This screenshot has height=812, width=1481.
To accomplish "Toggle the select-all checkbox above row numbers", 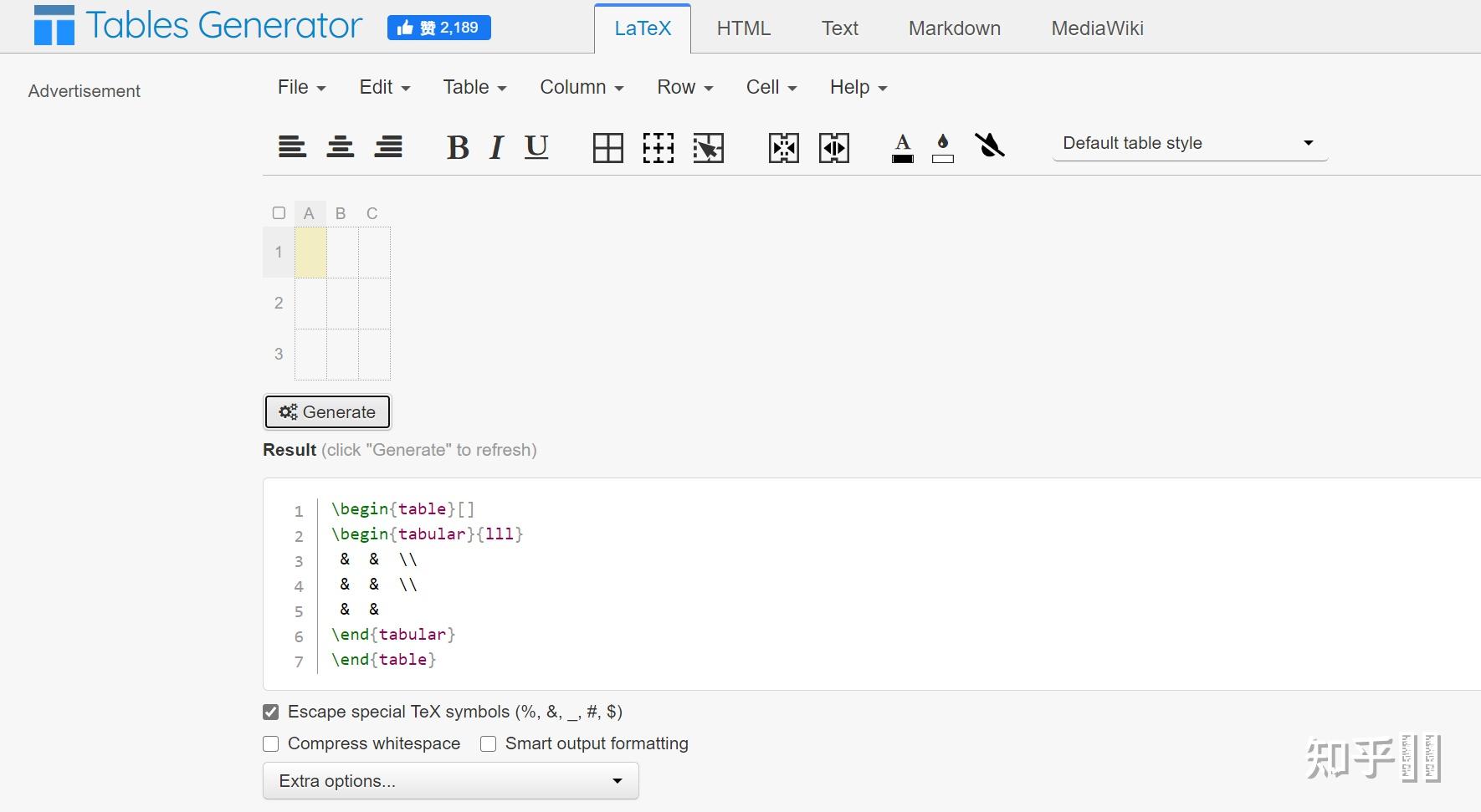I will (x=279, y=213).
